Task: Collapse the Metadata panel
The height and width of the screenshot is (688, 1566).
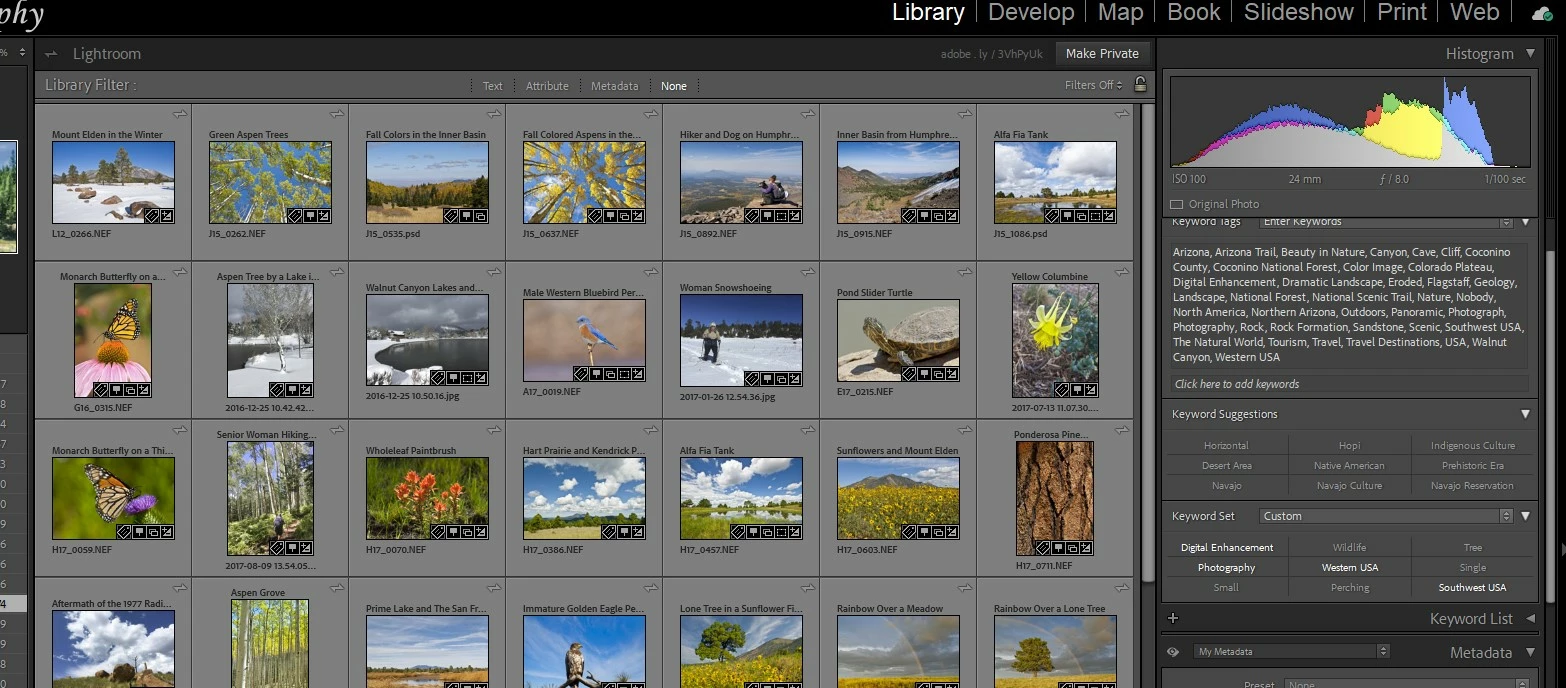Action: 1530,652
